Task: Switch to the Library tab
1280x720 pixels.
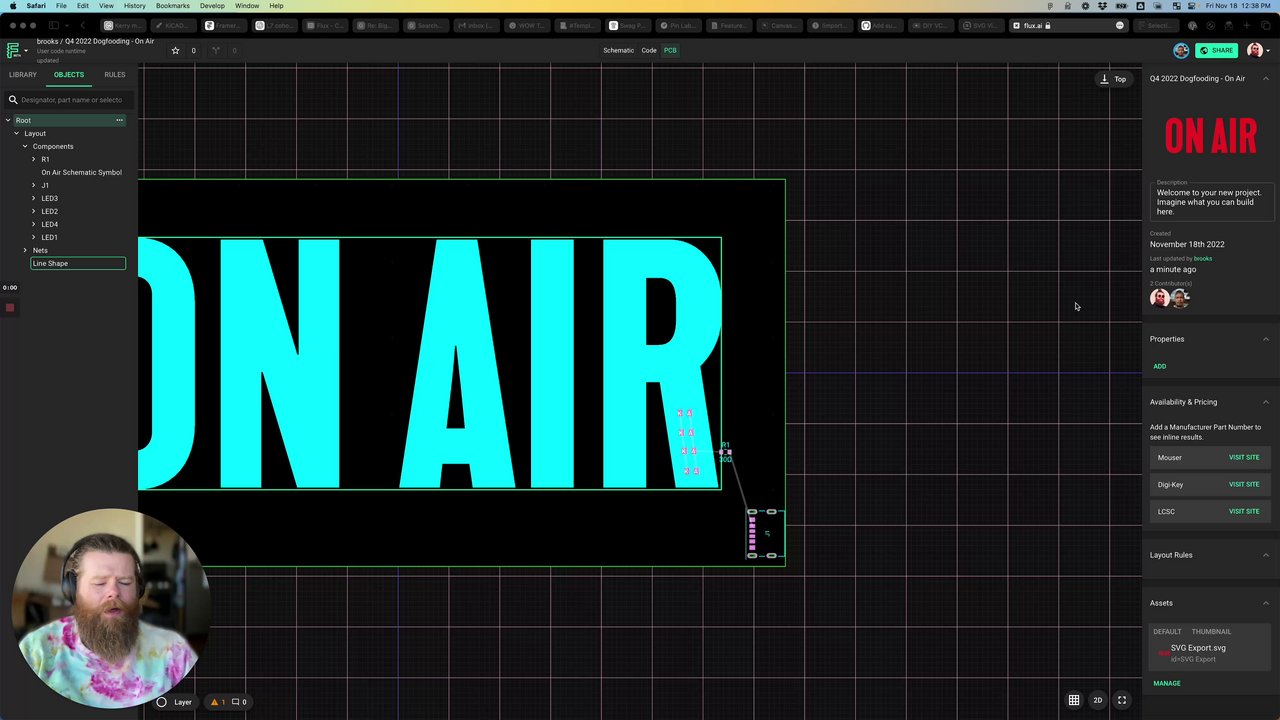Action: point(23,75)
